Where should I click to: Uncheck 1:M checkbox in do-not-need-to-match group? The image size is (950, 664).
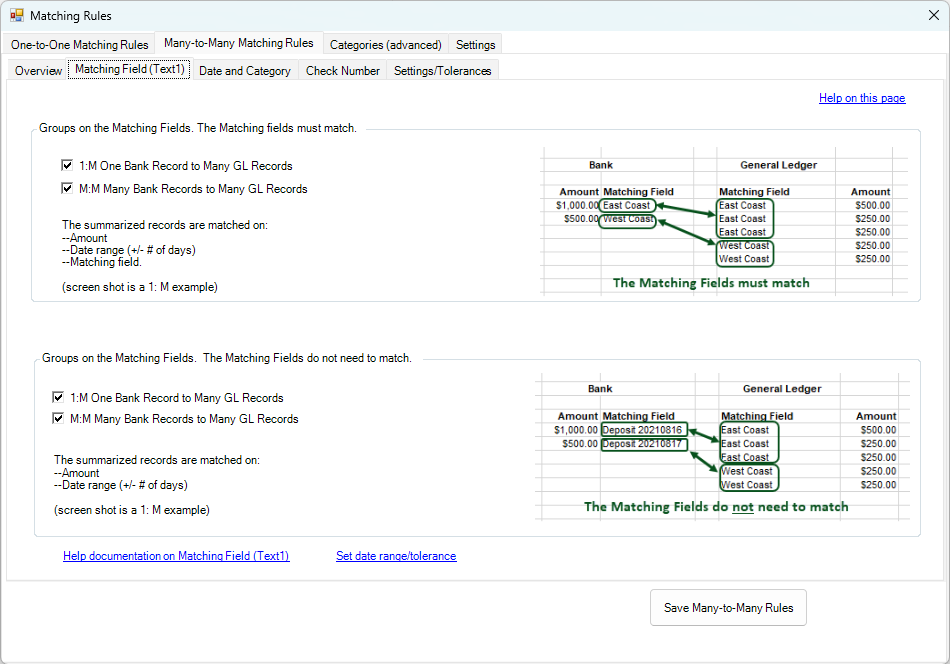pyautogui.click(x=59, y=398)
